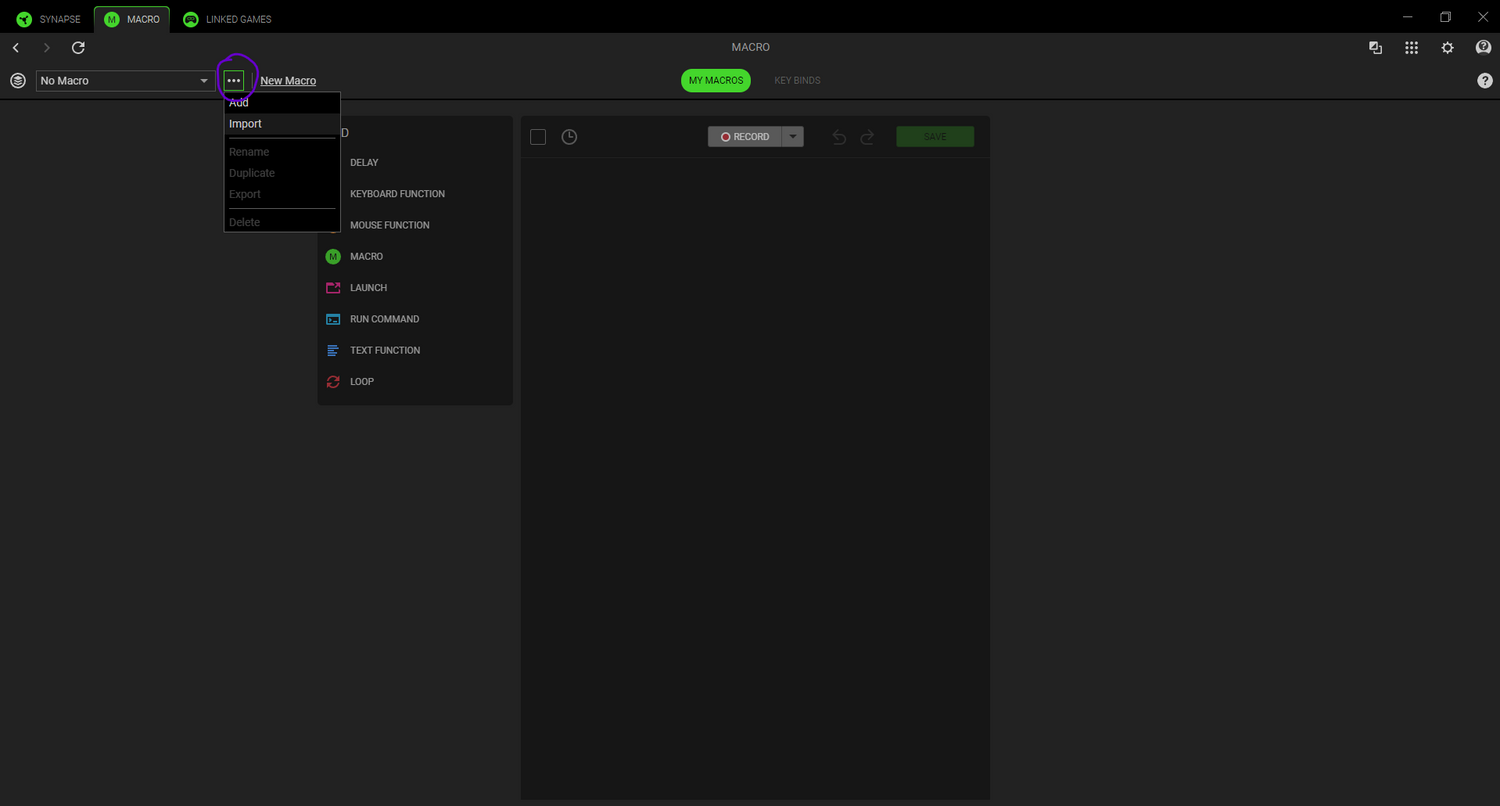Open the No Macro dropdown
The height and width of the screenshot is (806, 1500).
click(125, 81)
